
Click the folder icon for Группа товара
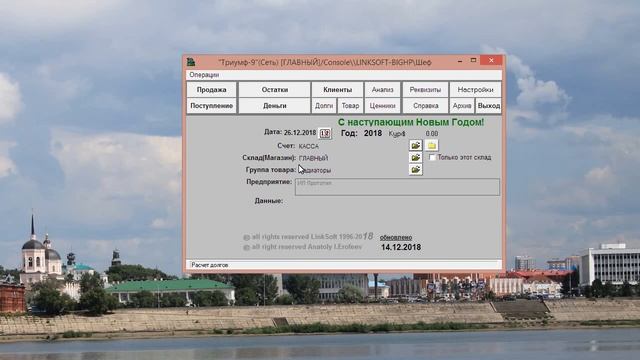[x=416, y=169]
